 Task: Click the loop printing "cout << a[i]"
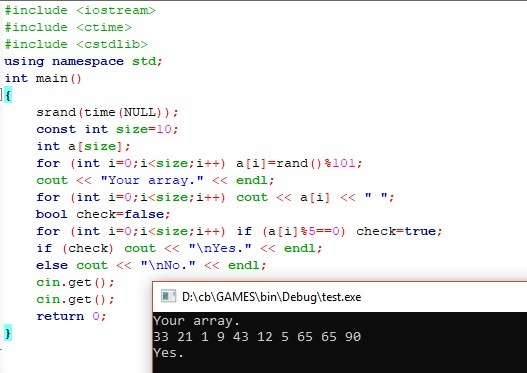(215, 197)
